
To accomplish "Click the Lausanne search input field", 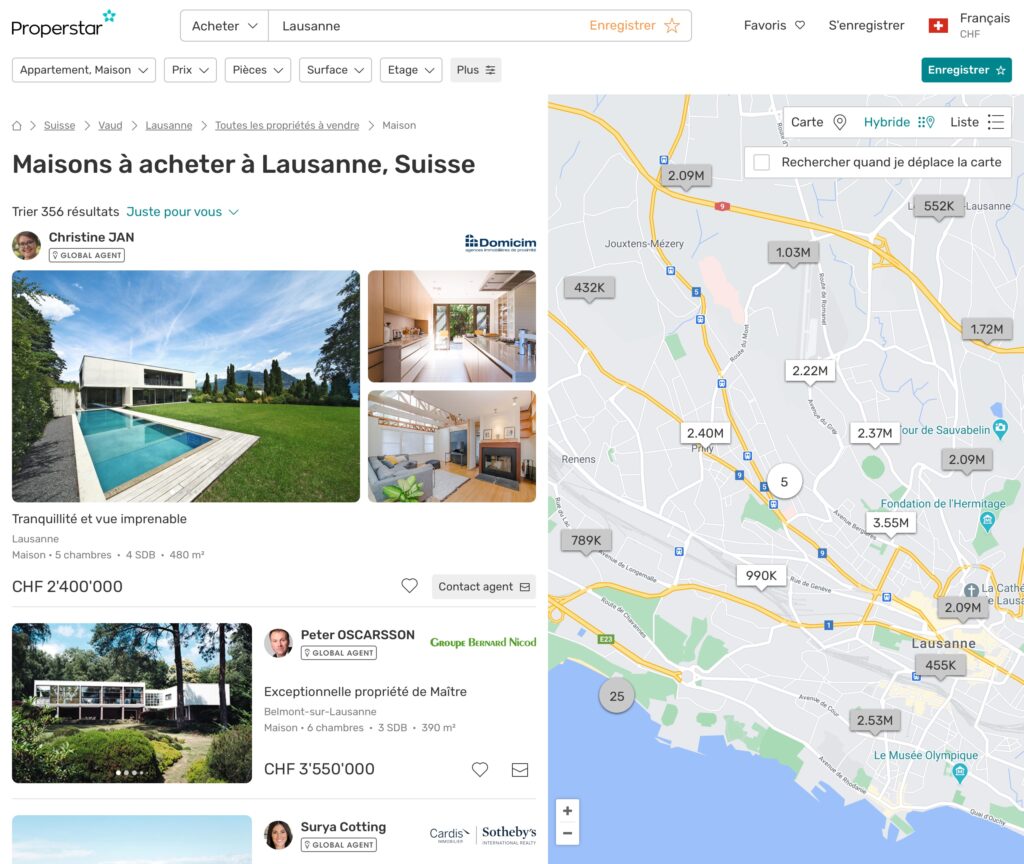I will pos(428,25).
